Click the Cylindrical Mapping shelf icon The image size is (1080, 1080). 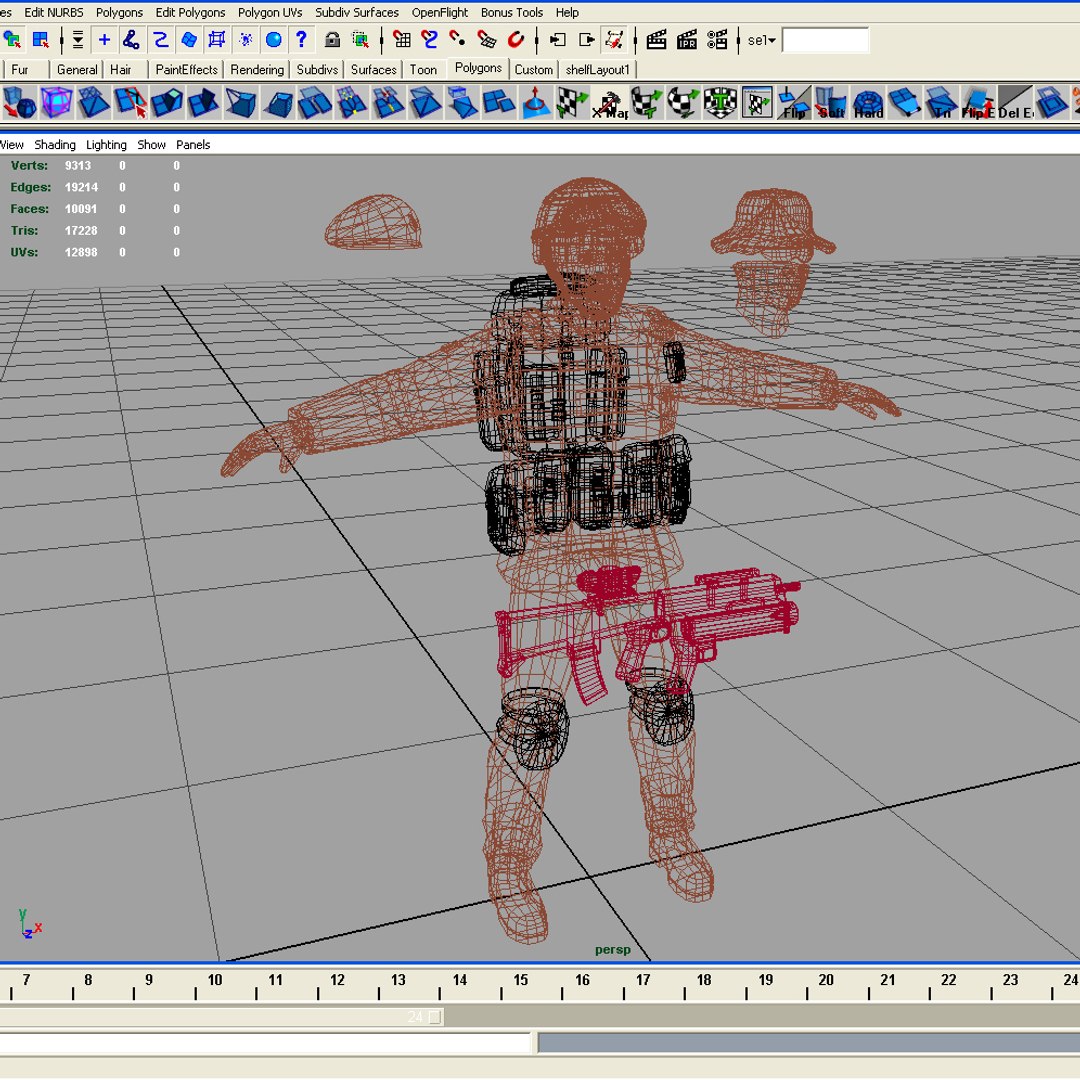click(x=646, y=103)
